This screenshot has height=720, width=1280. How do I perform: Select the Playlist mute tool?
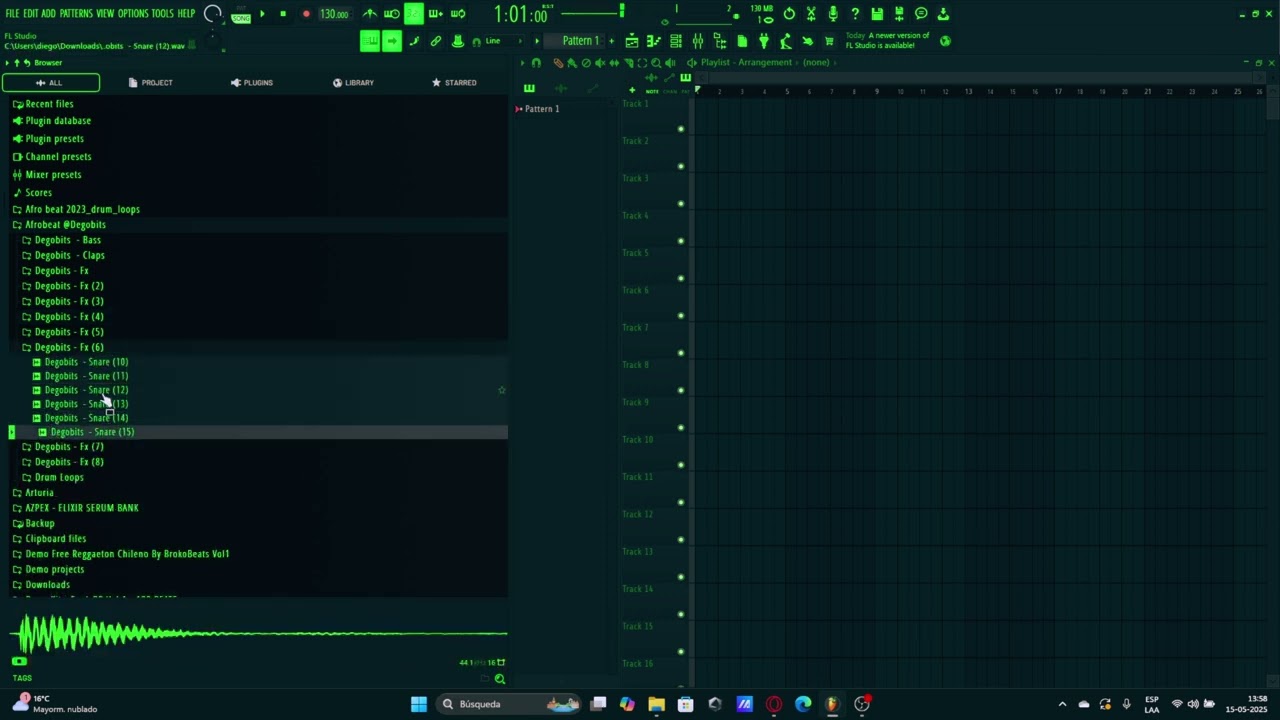pos(600,63)
